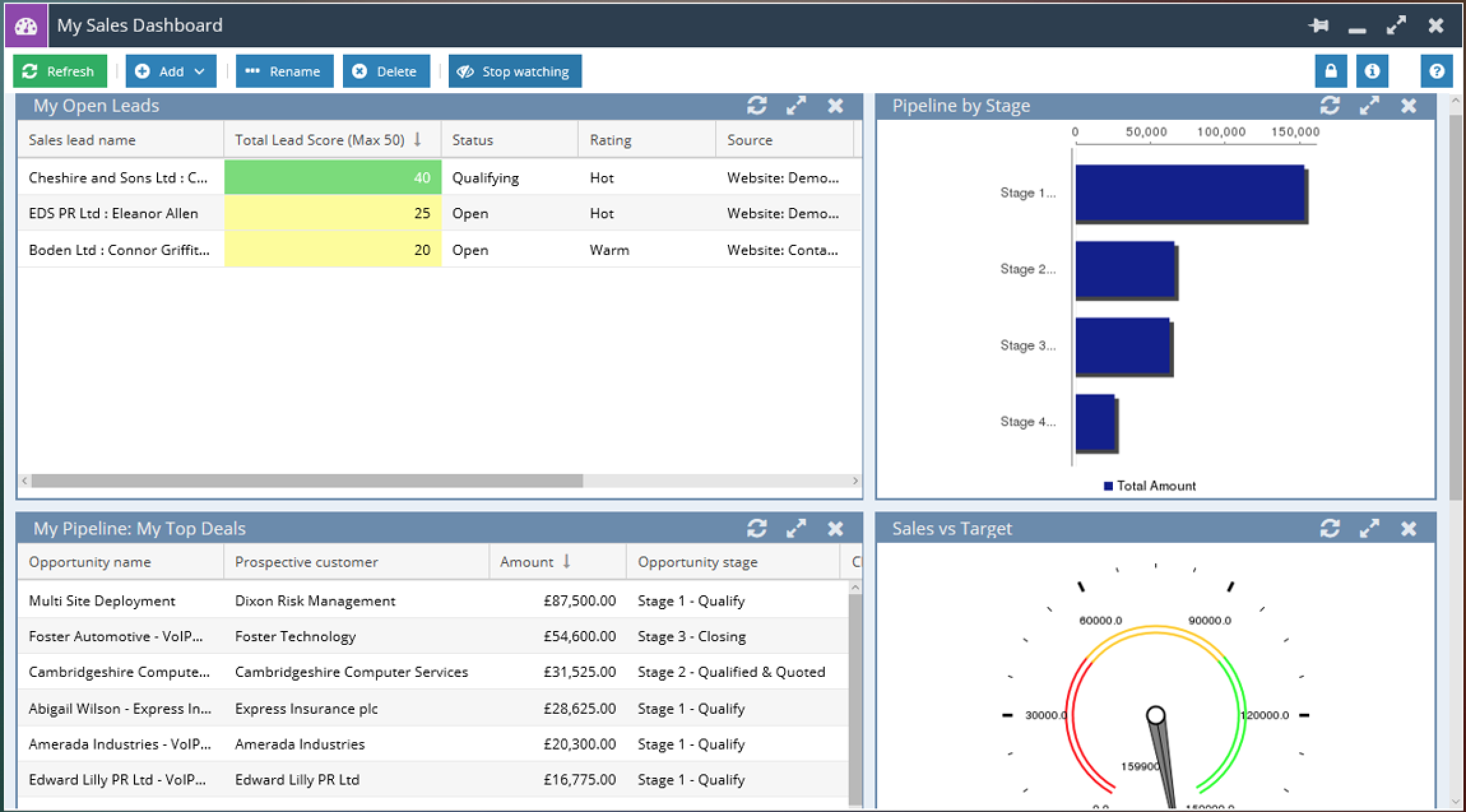Toggle the Total Amount legend series
Image resolution: width=1466 pixels, height=812 pixels.
[x=1149, y=486]
